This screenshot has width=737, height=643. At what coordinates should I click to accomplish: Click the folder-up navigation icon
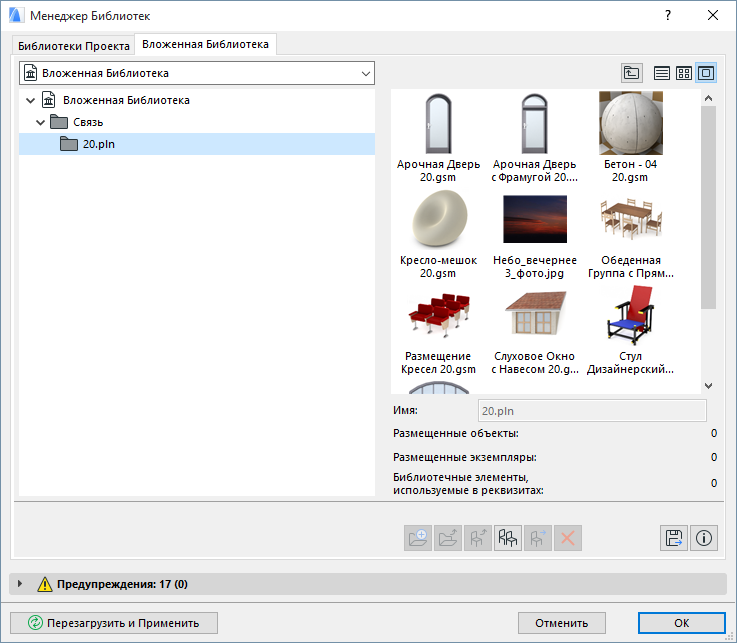[x=631, y=73]
